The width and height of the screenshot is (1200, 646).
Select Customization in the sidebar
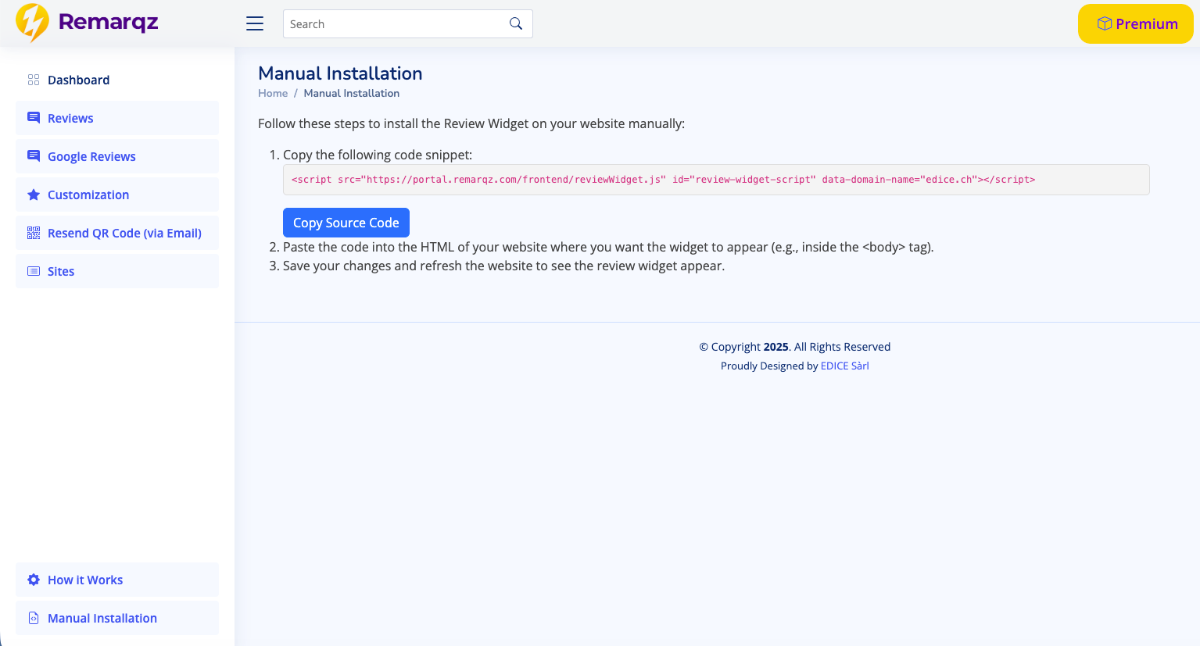[88, 195]
